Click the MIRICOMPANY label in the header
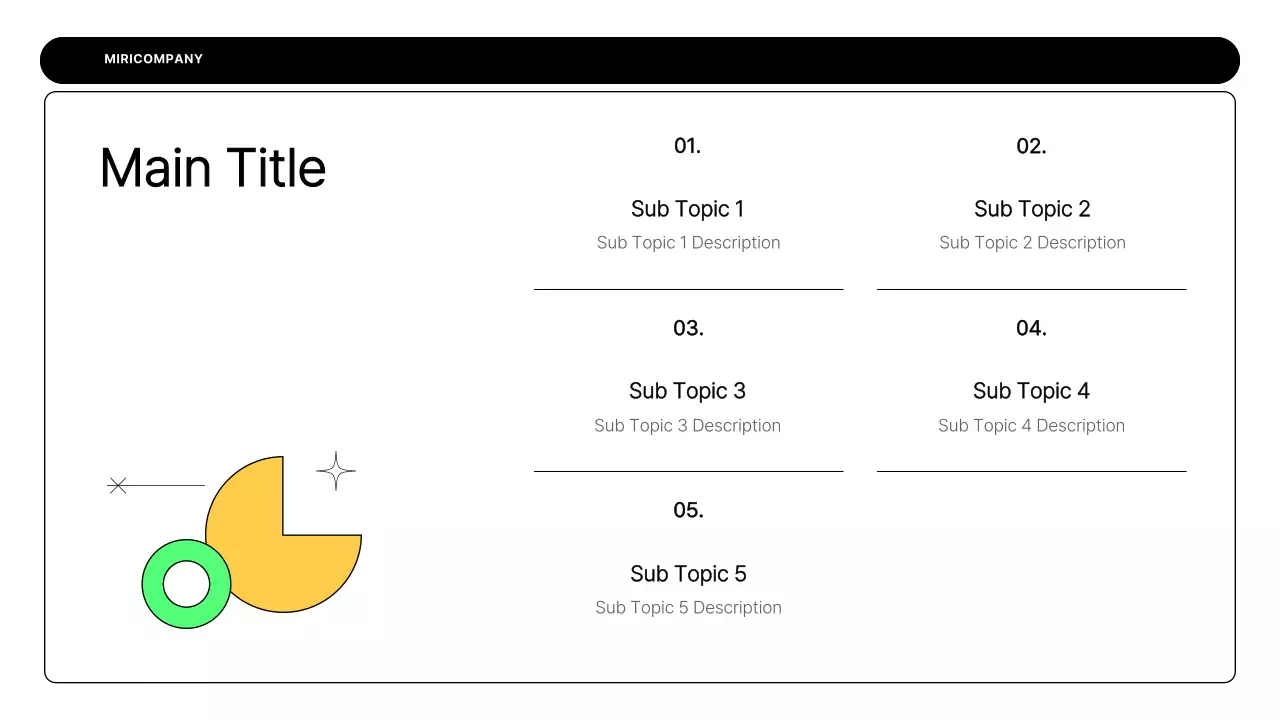Image resolution: width=1280 pixels, height=720 pixels. [x=153, y=60]
